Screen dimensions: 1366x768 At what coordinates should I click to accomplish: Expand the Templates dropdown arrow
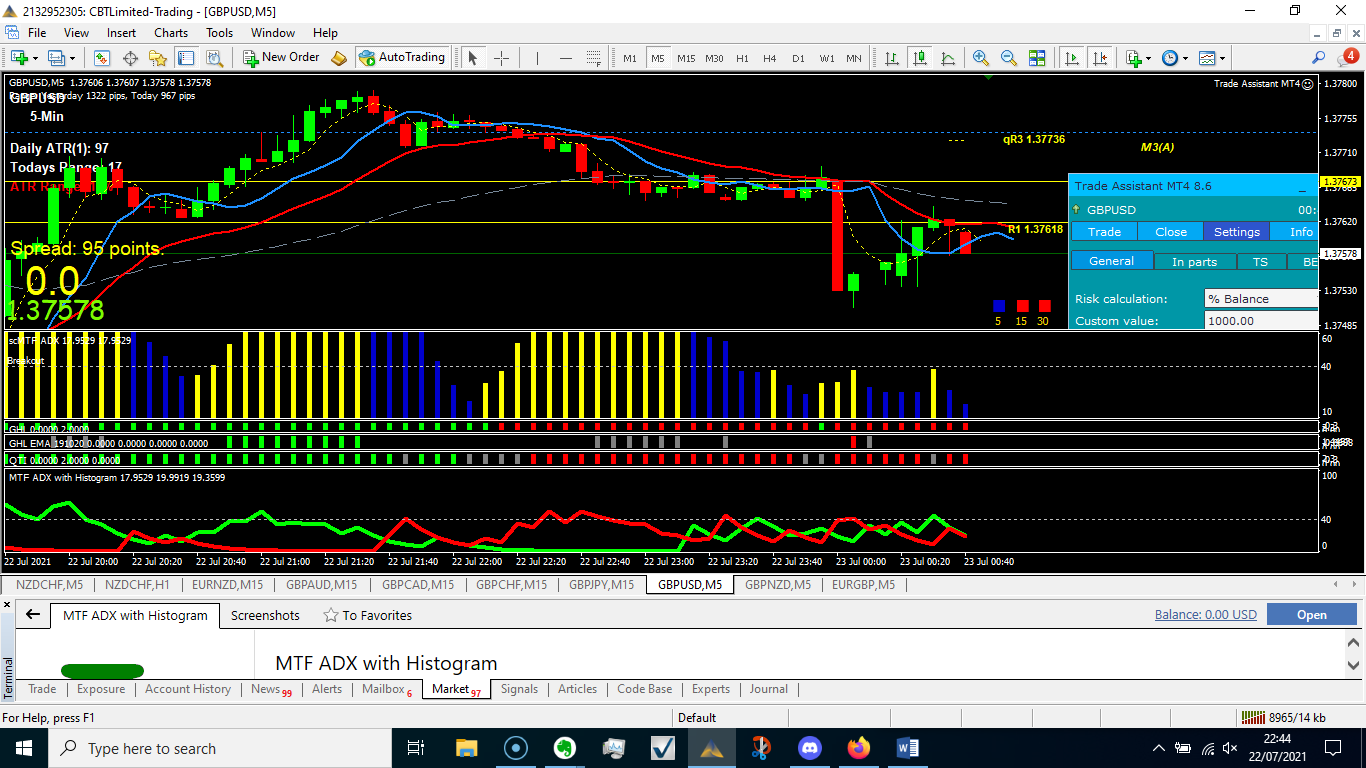pos(1222,58)
